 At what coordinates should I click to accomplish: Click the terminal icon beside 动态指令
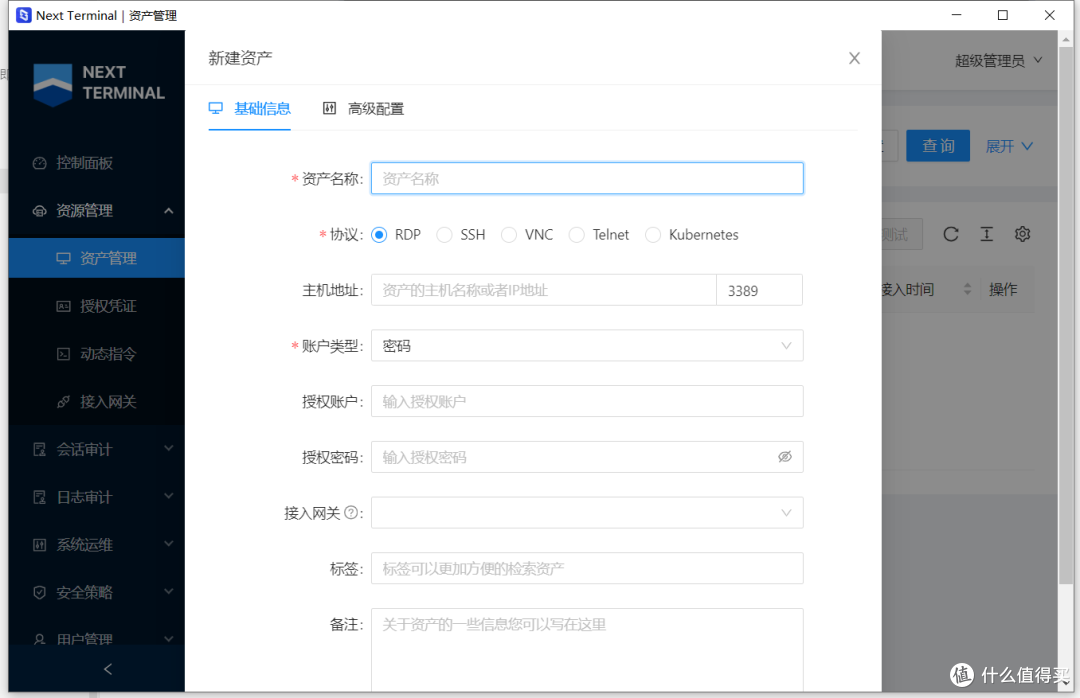(63, 354)
